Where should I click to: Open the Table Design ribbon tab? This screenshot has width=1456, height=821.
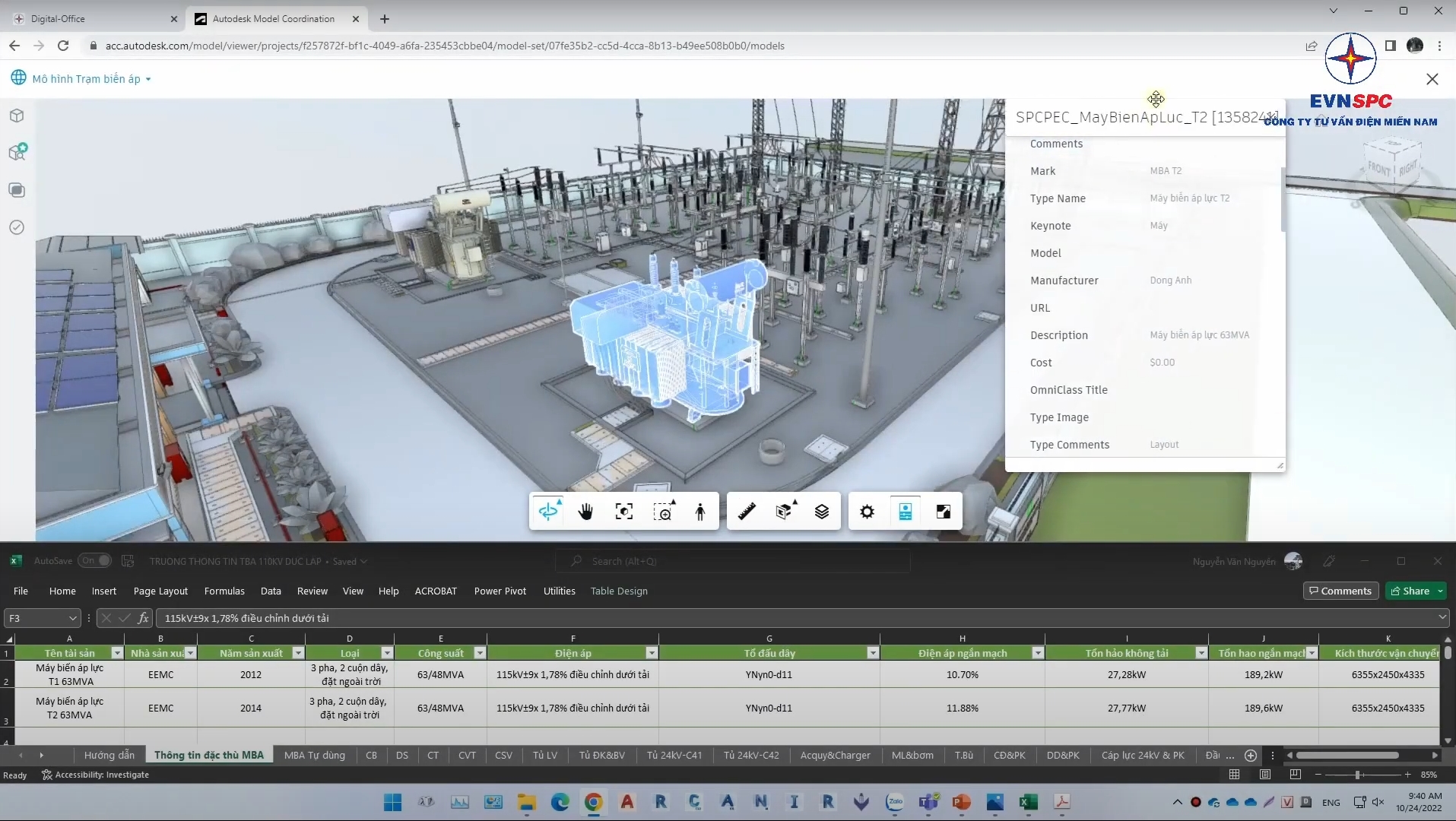619,591
